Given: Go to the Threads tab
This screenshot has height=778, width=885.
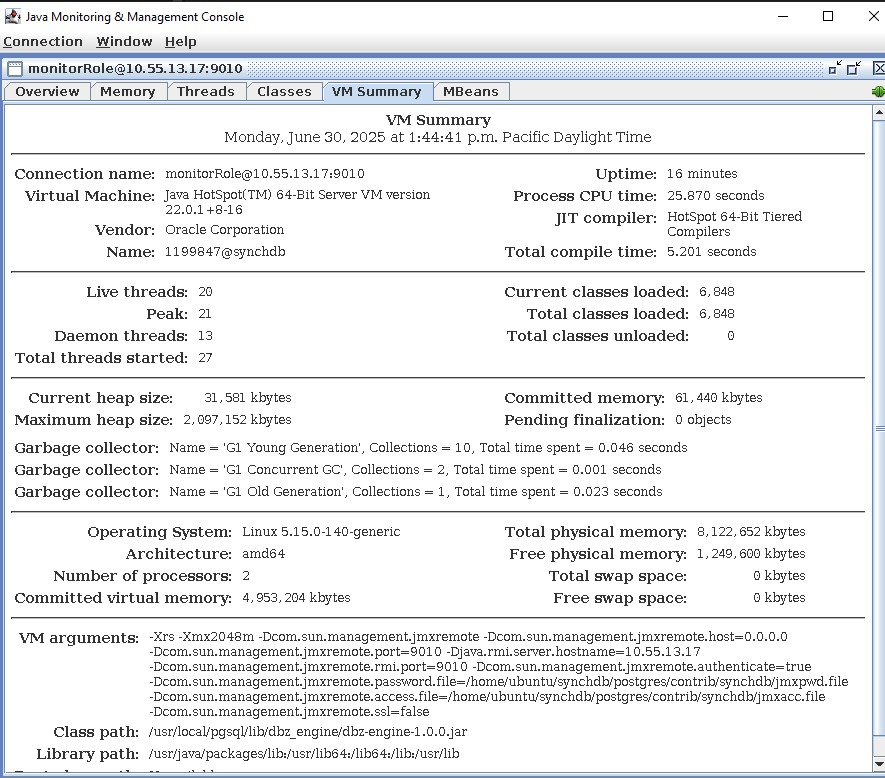Looking at the screenshot, I should 205,91.
